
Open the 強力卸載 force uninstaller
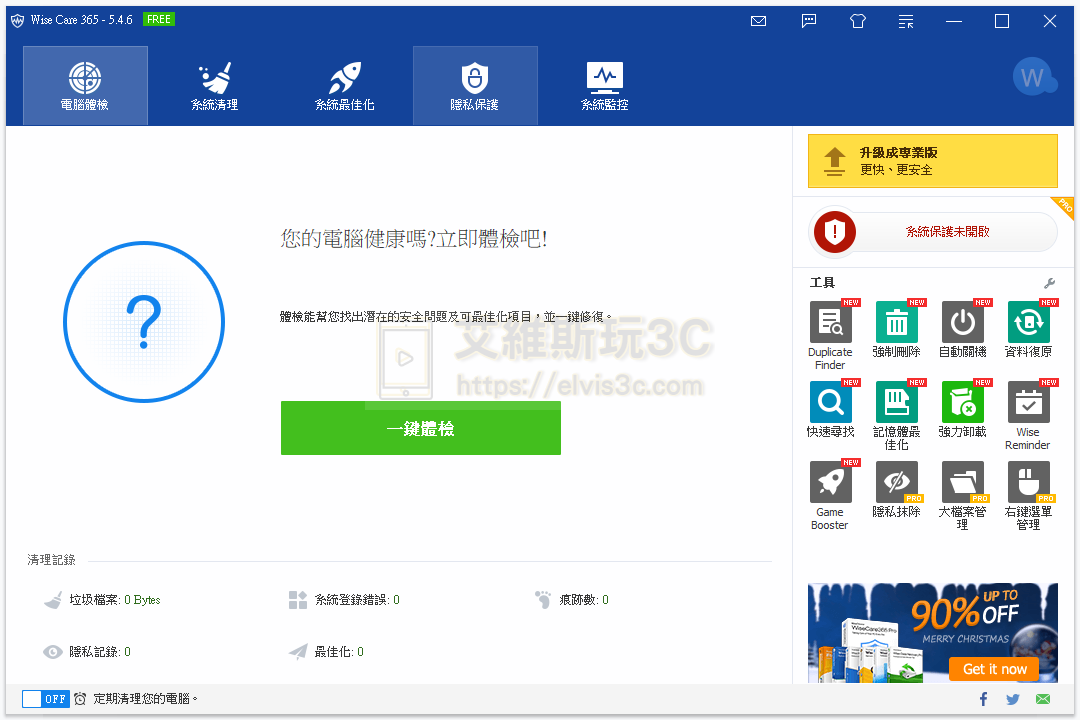coord(961,403)
